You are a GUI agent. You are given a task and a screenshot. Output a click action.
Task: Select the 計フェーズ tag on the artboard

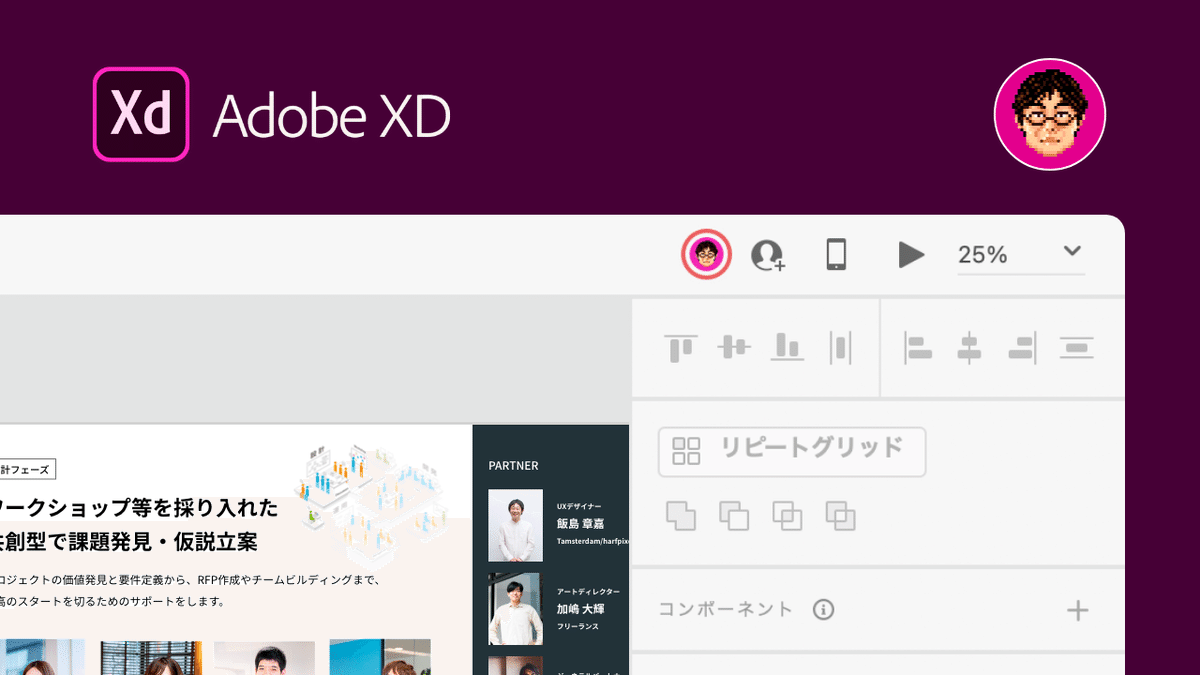coord(28,469)
